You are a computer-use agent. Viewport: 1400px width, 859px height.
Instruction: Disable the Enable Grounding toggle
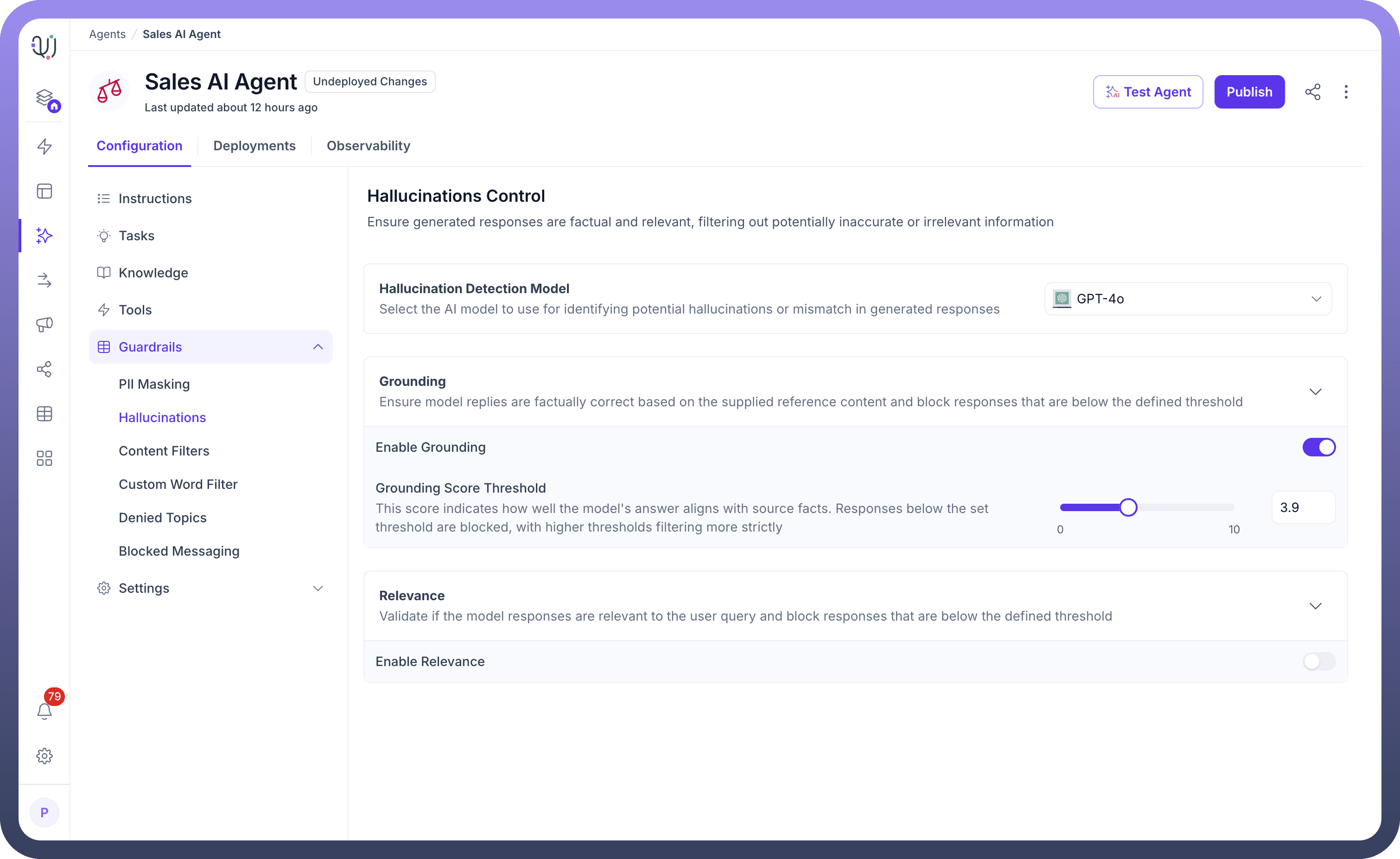pyautogui.click(x=1318, y=448)
